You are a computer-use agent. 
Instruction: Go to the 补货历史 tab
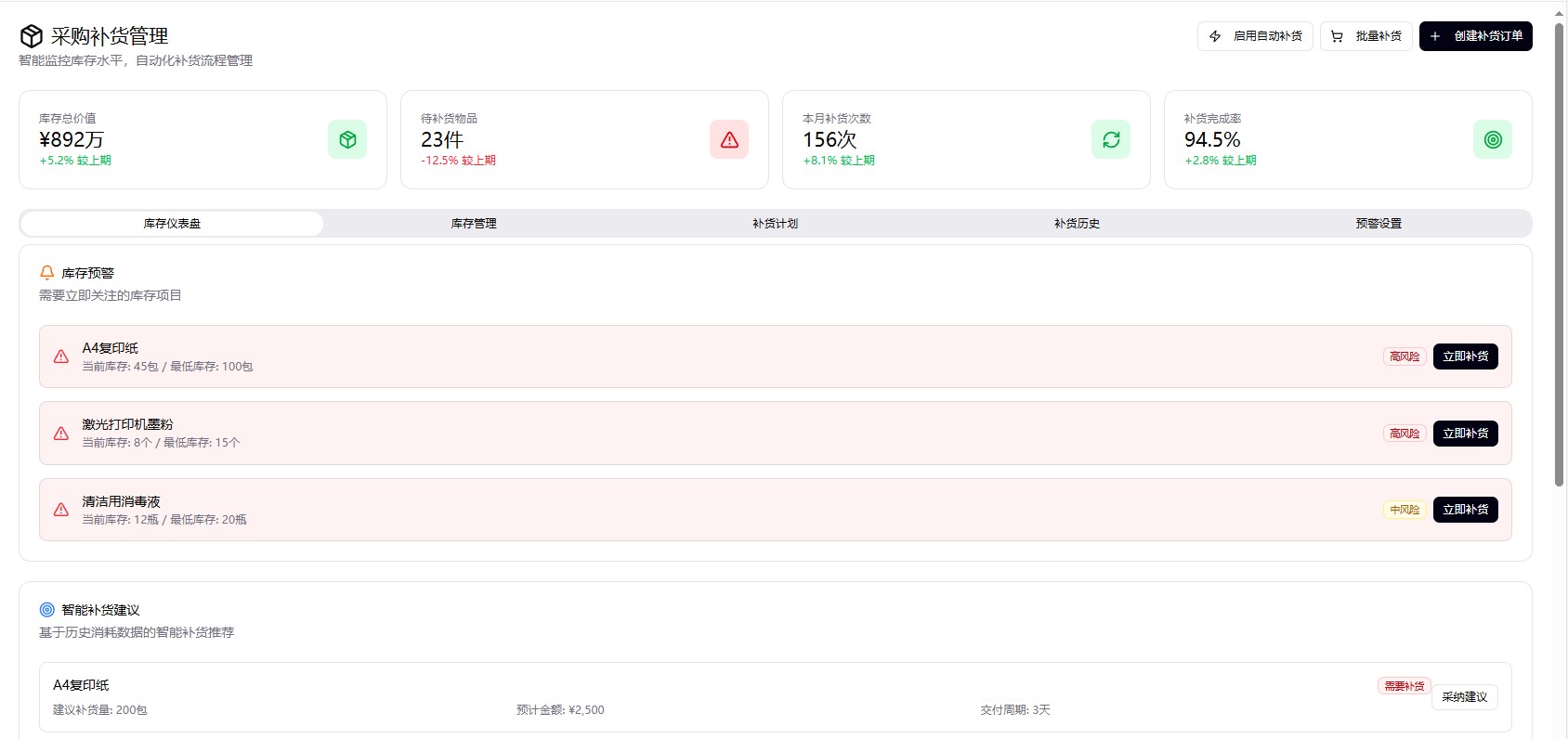tap(1078, 224)
